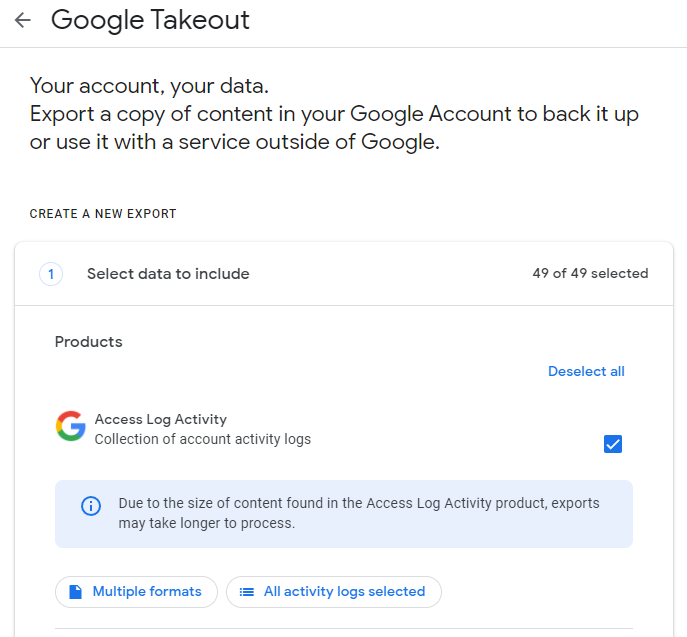Click the Products heading

[x=88, y=342]
